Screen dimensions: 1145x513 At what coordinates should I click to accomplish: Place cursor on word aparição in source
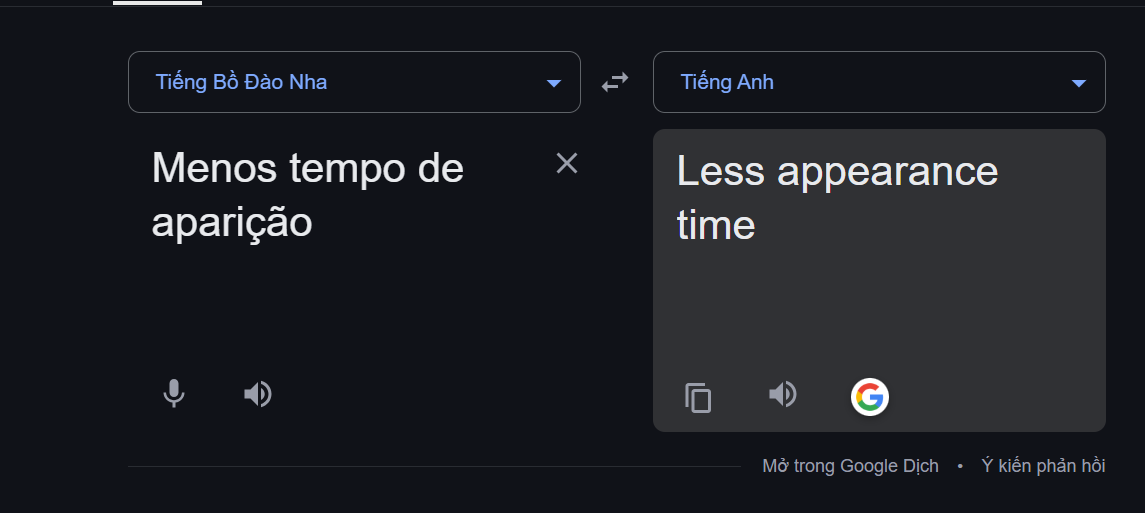(x=232, y=224)
